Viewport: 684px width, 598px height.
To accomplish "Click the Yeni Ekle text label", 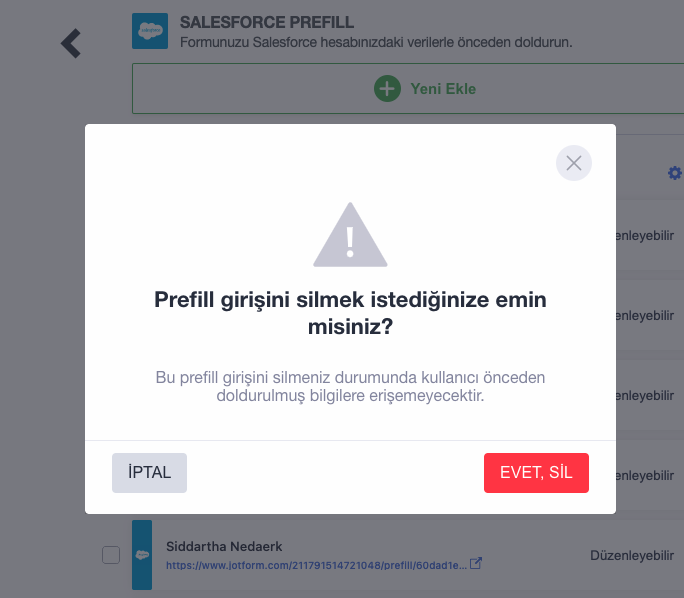I will pos(443,89).
